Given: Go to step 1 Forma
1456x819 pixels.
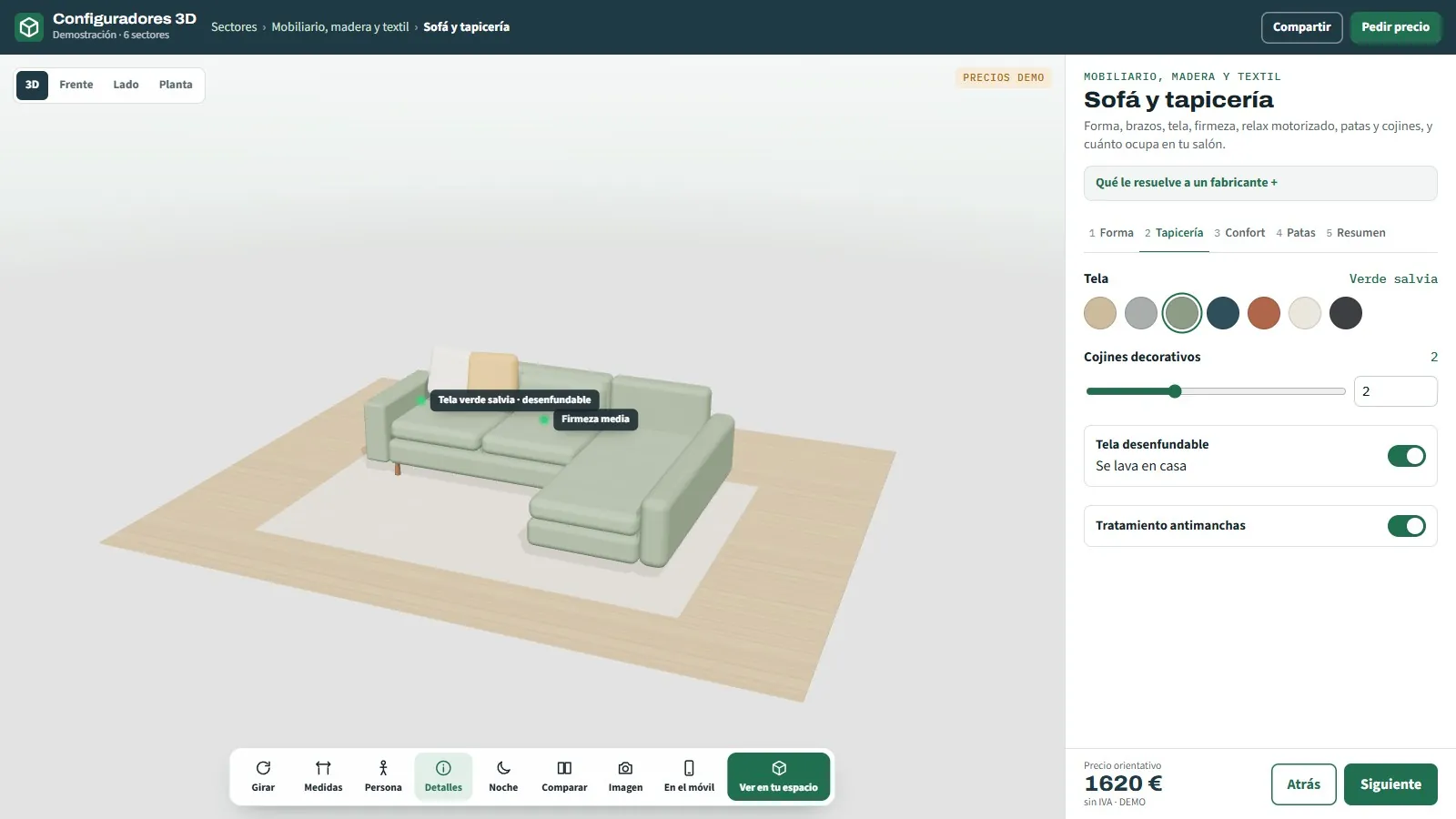Looking at the screenshot, I should pos(1111,233).
